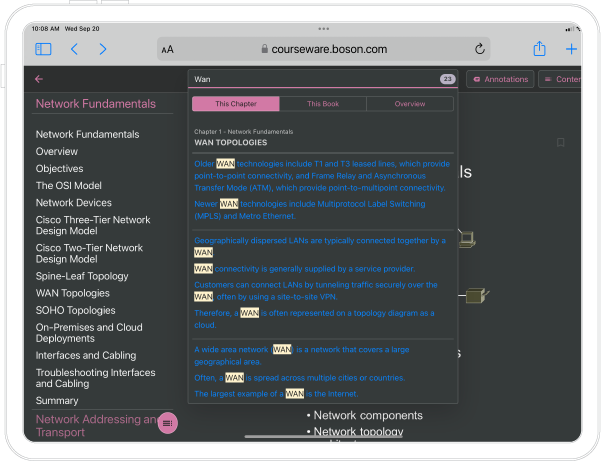
Task: Open the Safari share sheet
Action: pos(539,49)
